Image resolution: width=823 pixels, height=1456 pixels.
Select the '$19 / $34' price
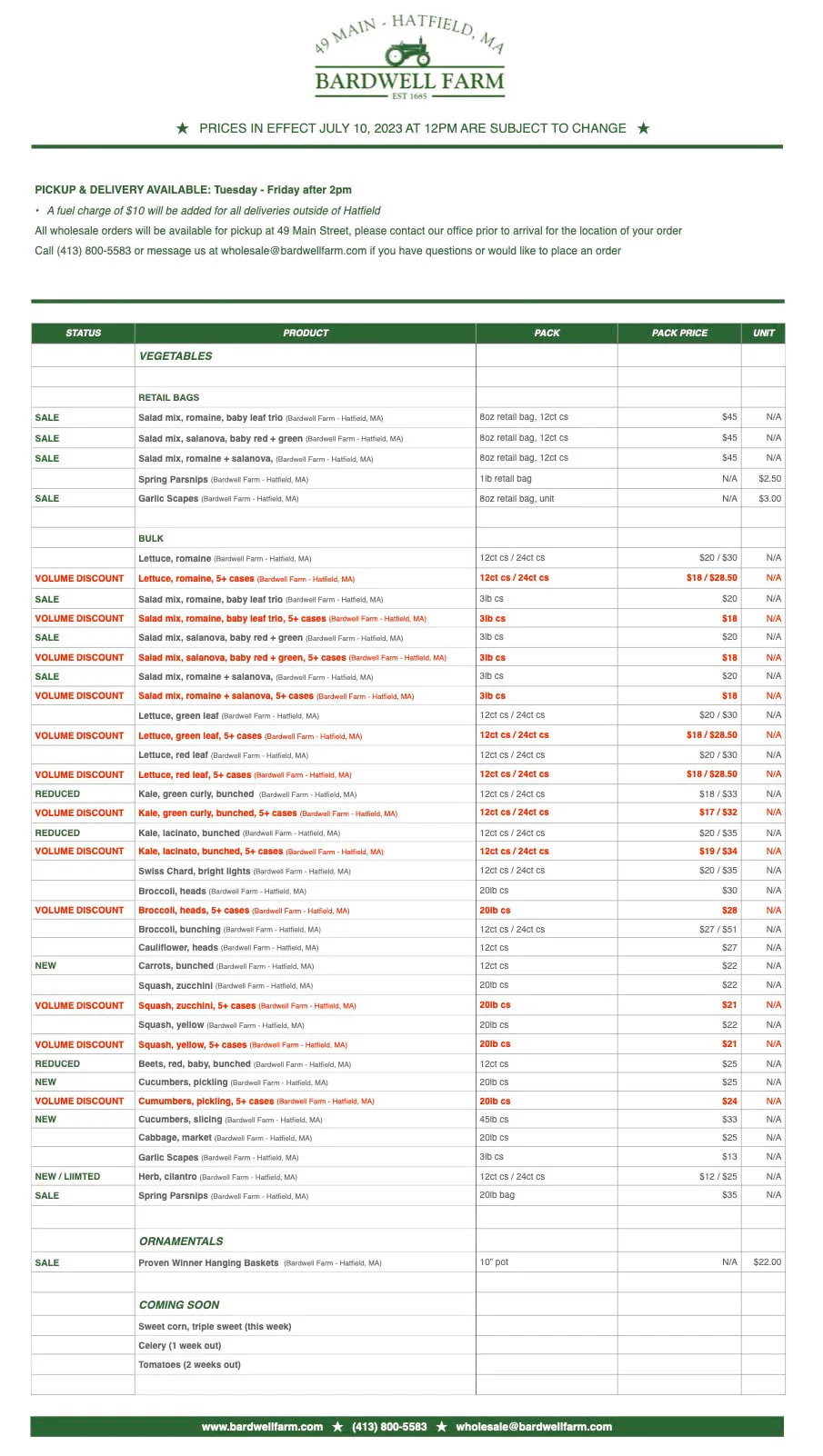pyautogui.click(x=718, y=852)
